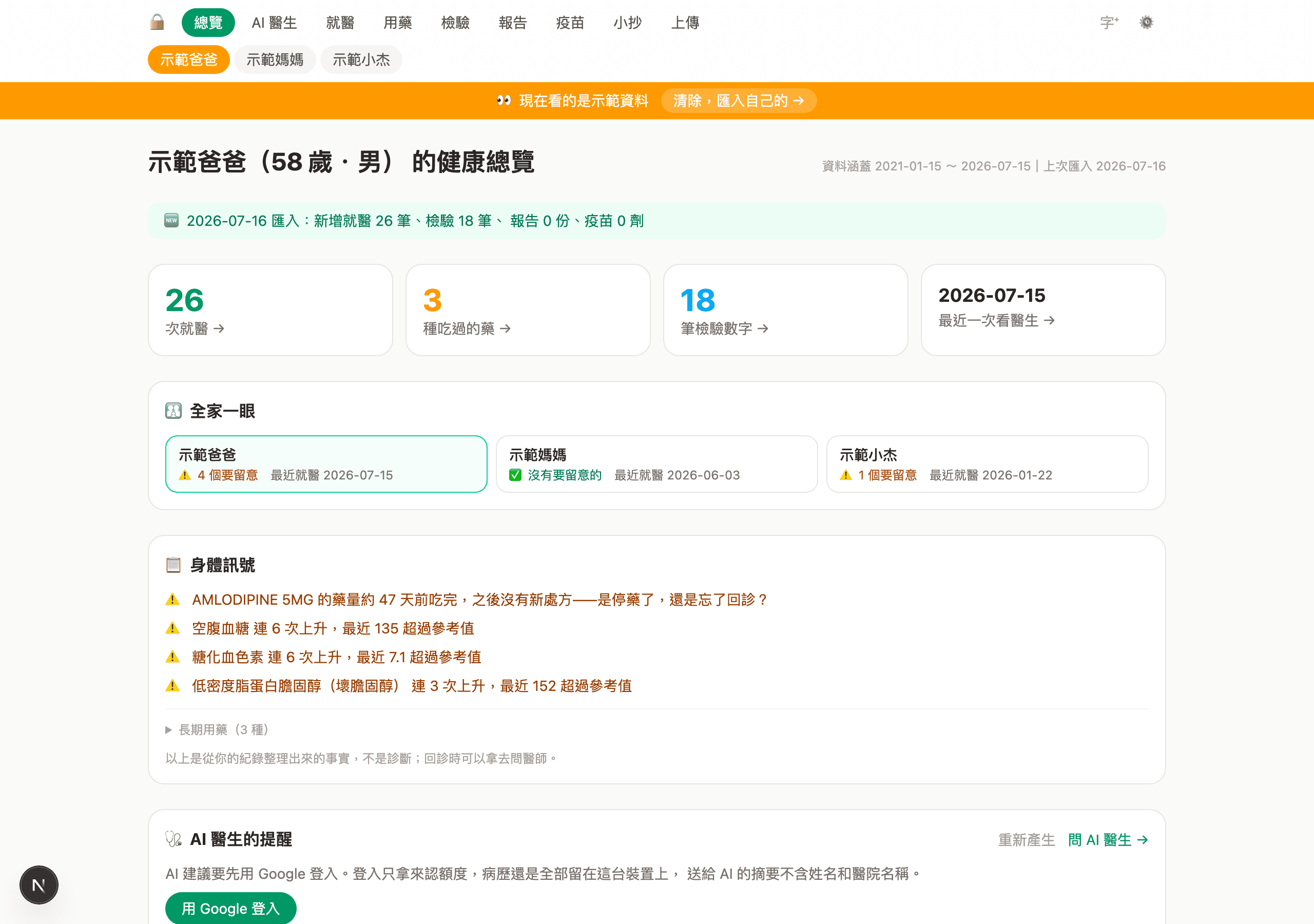Click the warning icon beside AMLODIPINE 5MG alert
1314x924 pixels.
point(172,600)
